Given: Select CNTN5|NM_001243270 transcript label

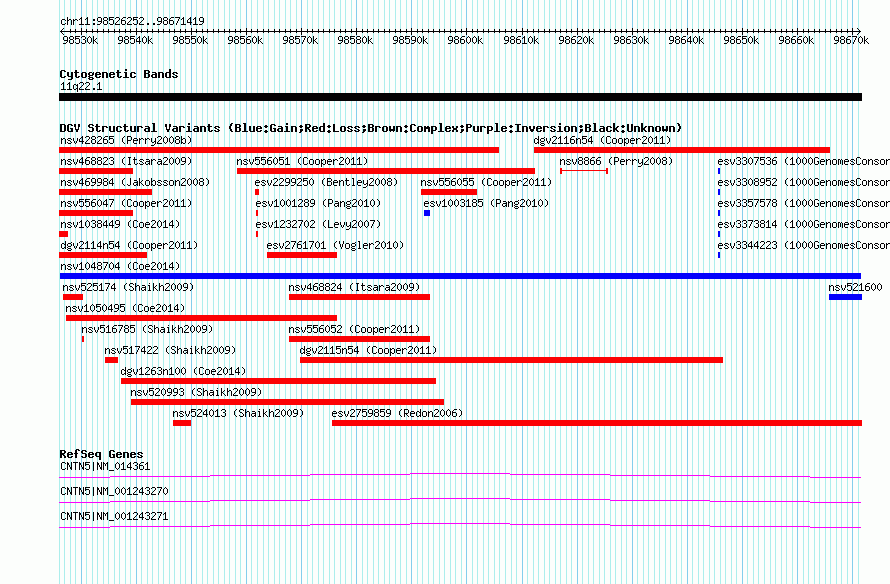Looking at the screenshot, I should tap(114, 491).
